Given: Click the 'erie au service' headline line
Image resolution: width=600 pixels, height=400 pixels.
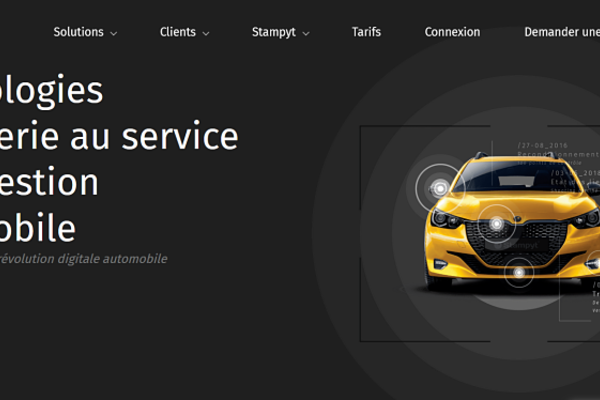Looking at the screenshot, I should 119,137.
